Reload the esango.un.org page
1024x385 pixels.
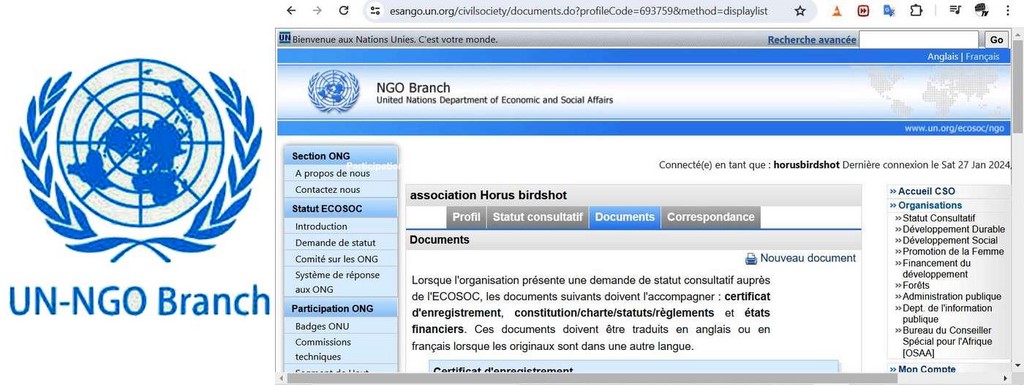tap(344, 10)
